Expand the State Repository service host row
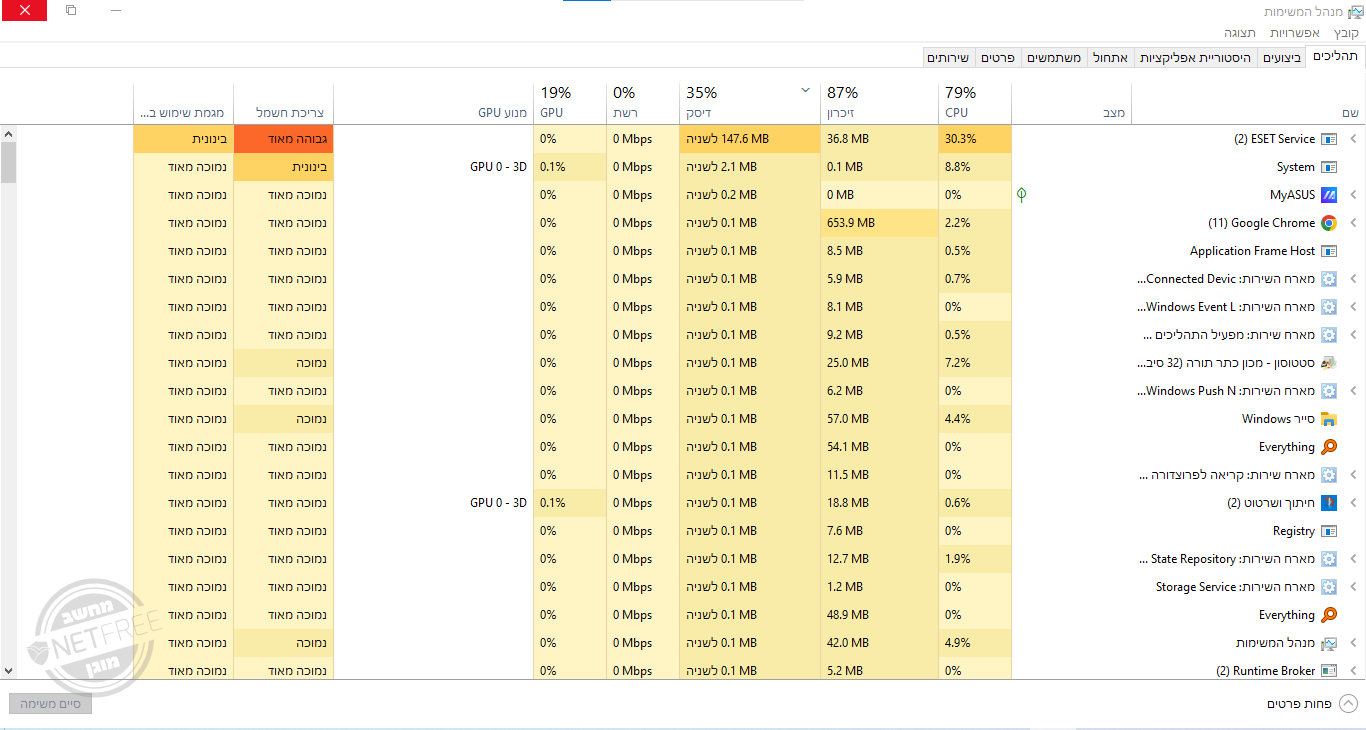The image size is (1366, 730). point(1353,559)
